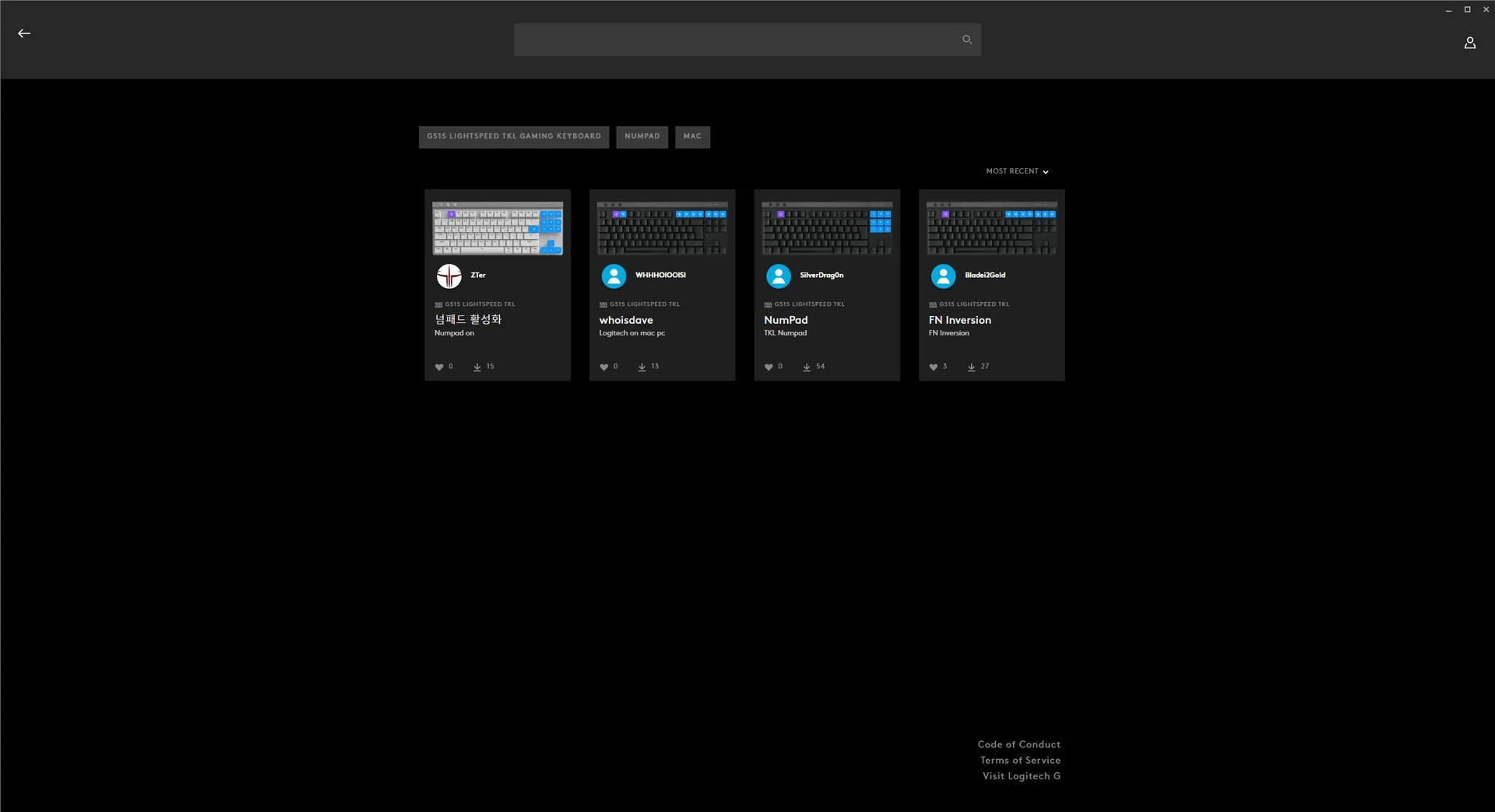Click the SilverDrag0n username
The width and height of the screenshot is (1495, 812).
(821, 275)
